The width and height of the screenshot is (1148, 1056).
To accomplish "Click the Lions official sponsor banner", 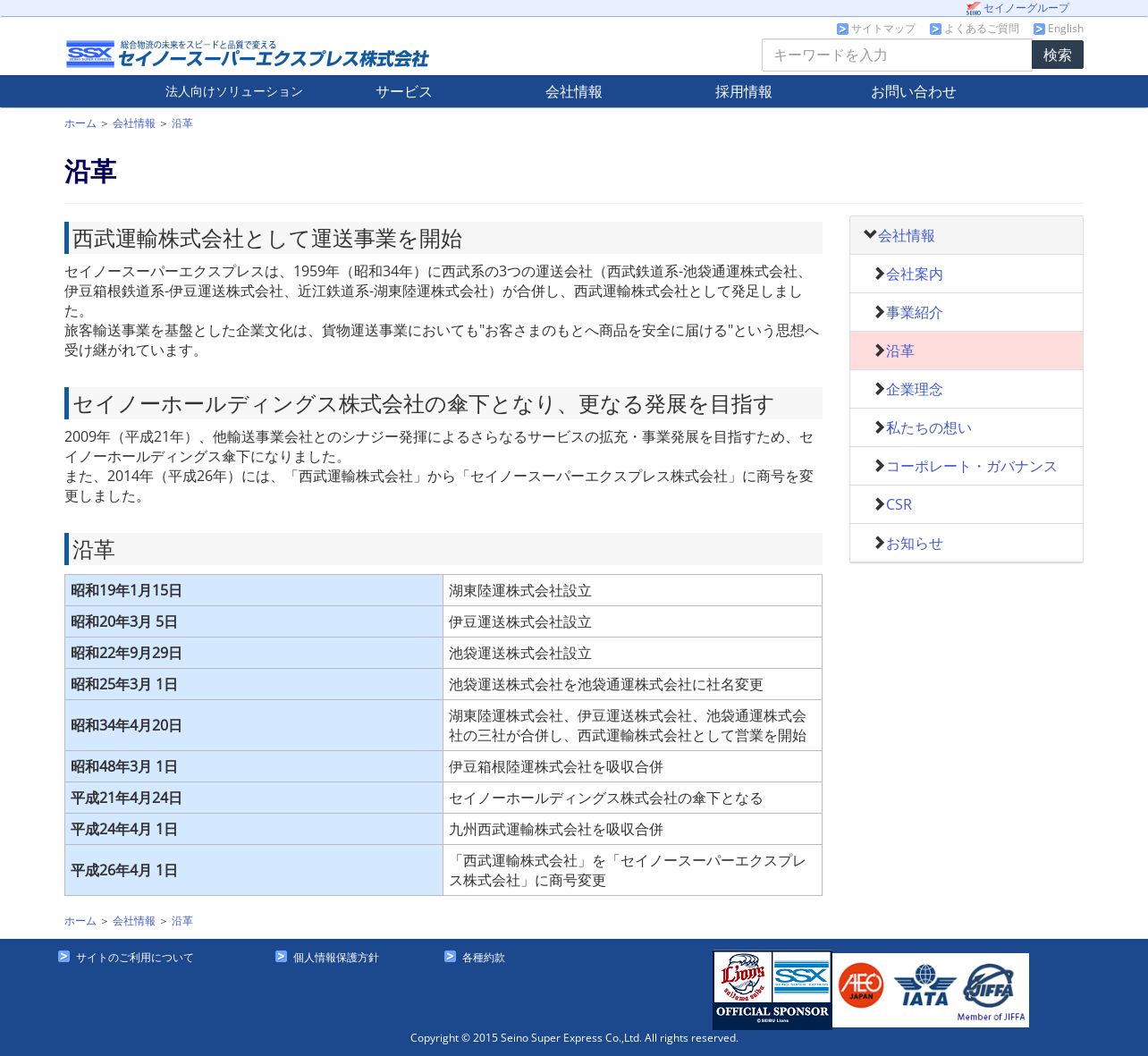I will [772, 990].
